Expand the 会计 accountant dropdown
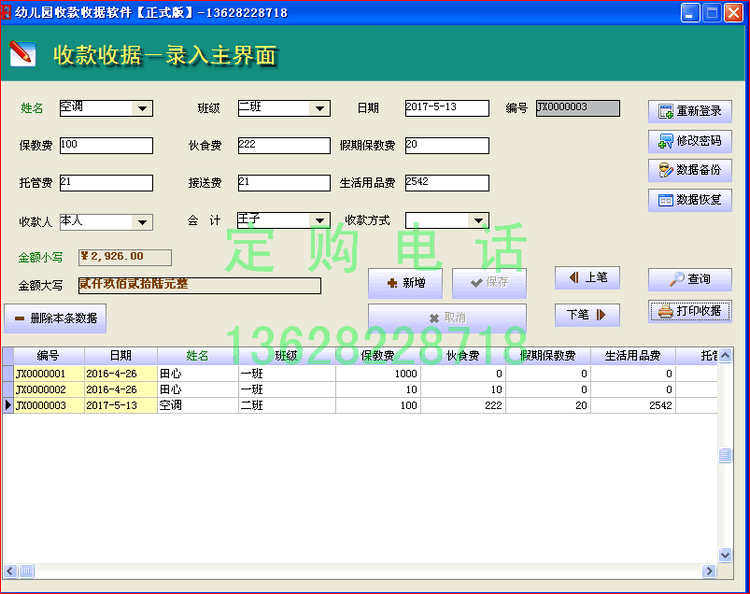This screenshot has height=594, width=750. [320, 220]
